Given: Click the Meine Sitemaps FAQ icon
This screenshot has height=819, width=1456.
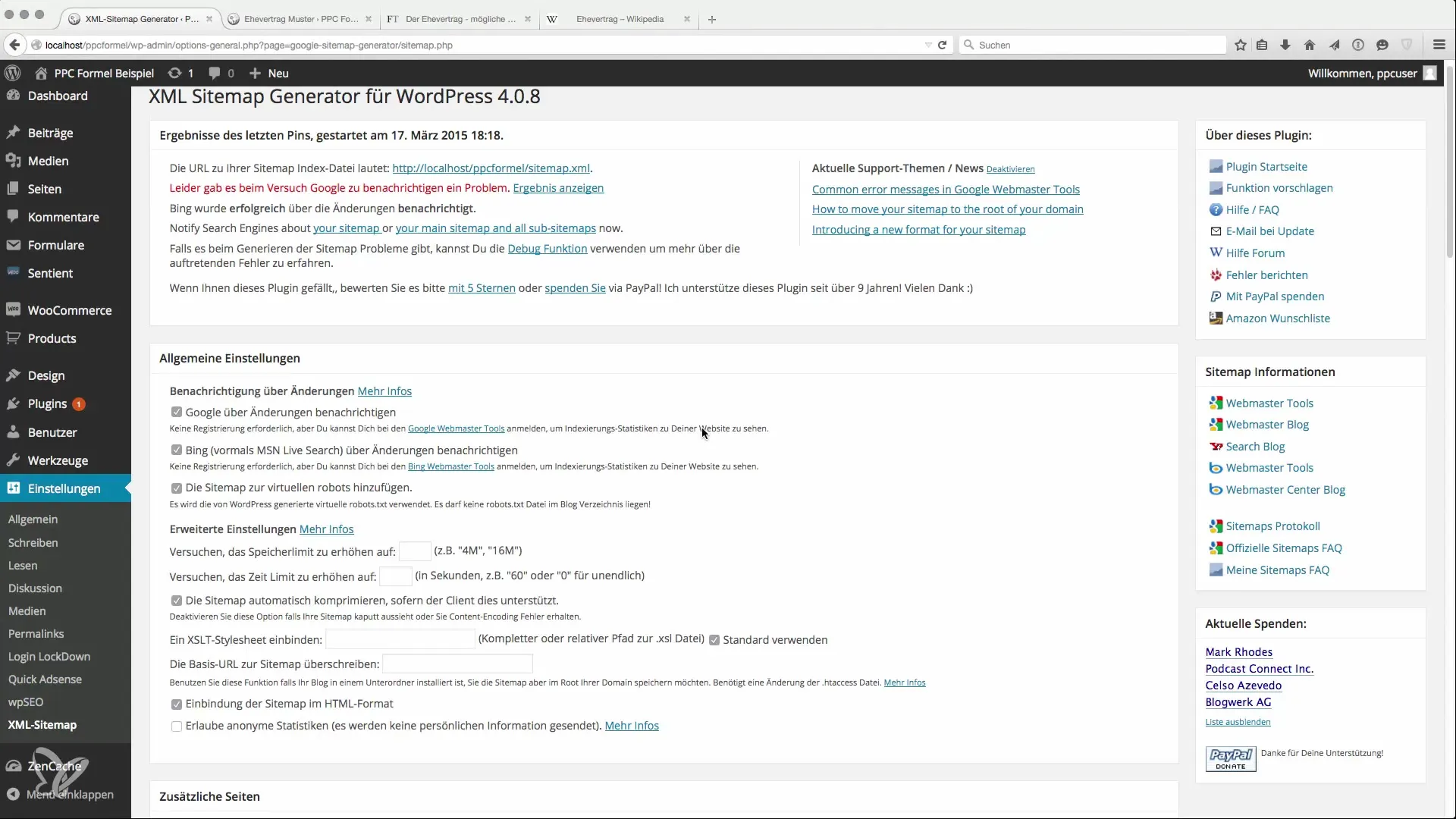Looking at the screenshot, I should tap(1216, 570).
